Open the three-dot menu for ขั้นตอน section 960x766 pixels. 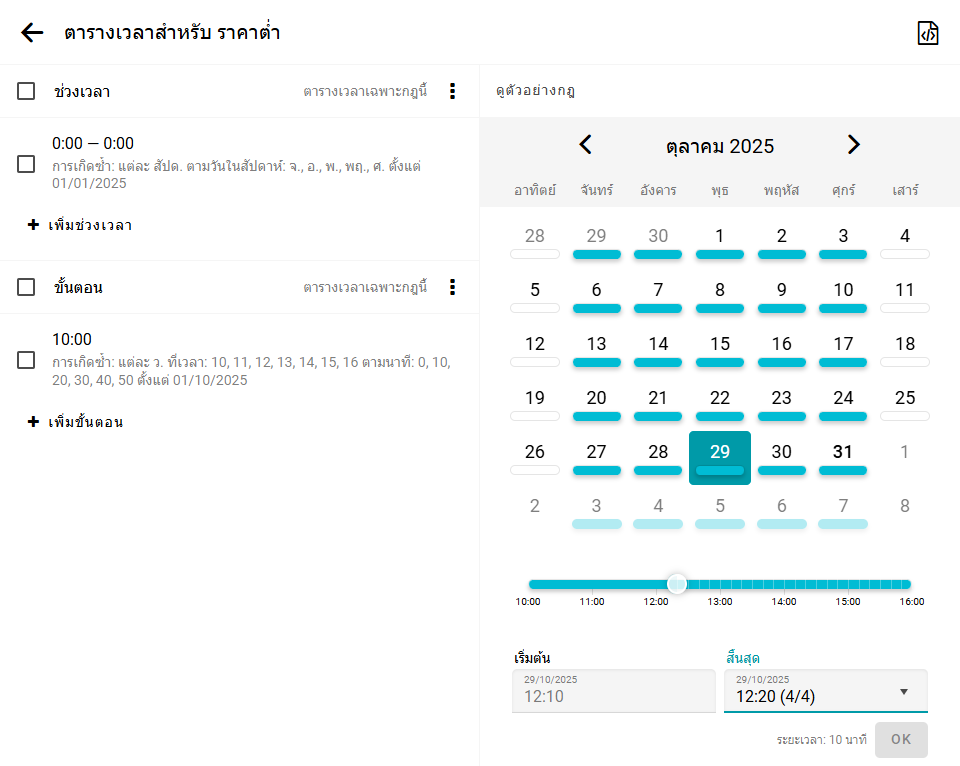[452, 287]
